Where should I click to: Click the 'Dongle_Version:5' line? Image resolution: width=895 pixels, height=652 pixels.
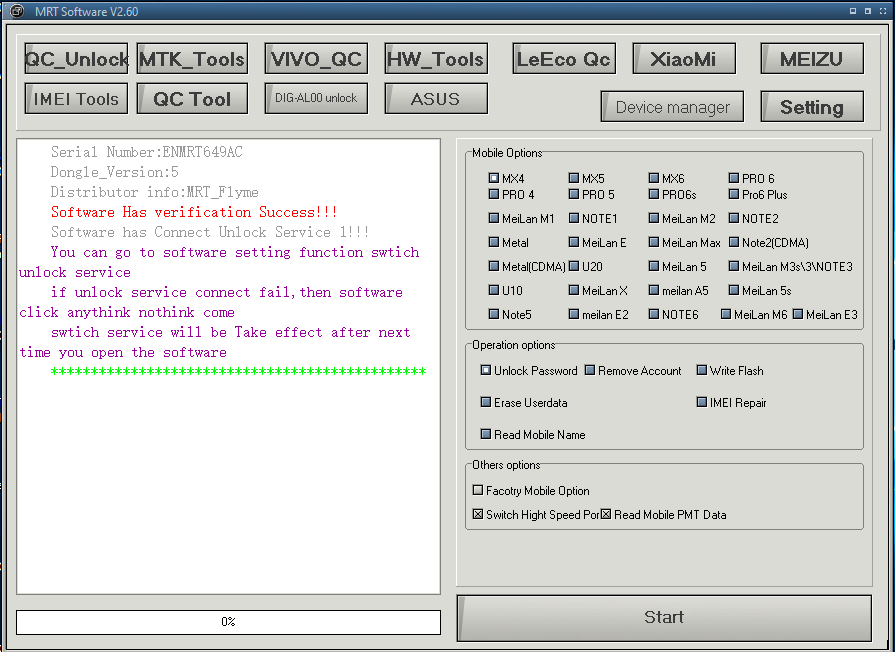(115, 172)
